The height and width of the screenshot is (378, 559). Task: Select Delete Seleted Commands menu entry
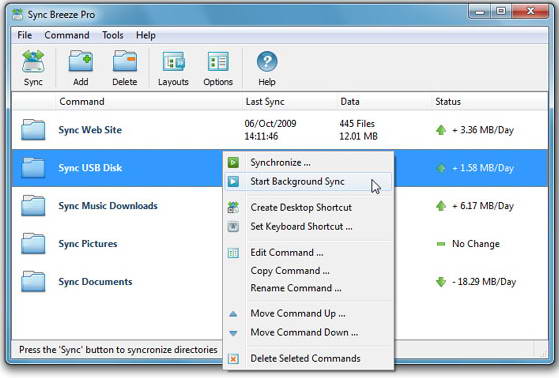309,358
